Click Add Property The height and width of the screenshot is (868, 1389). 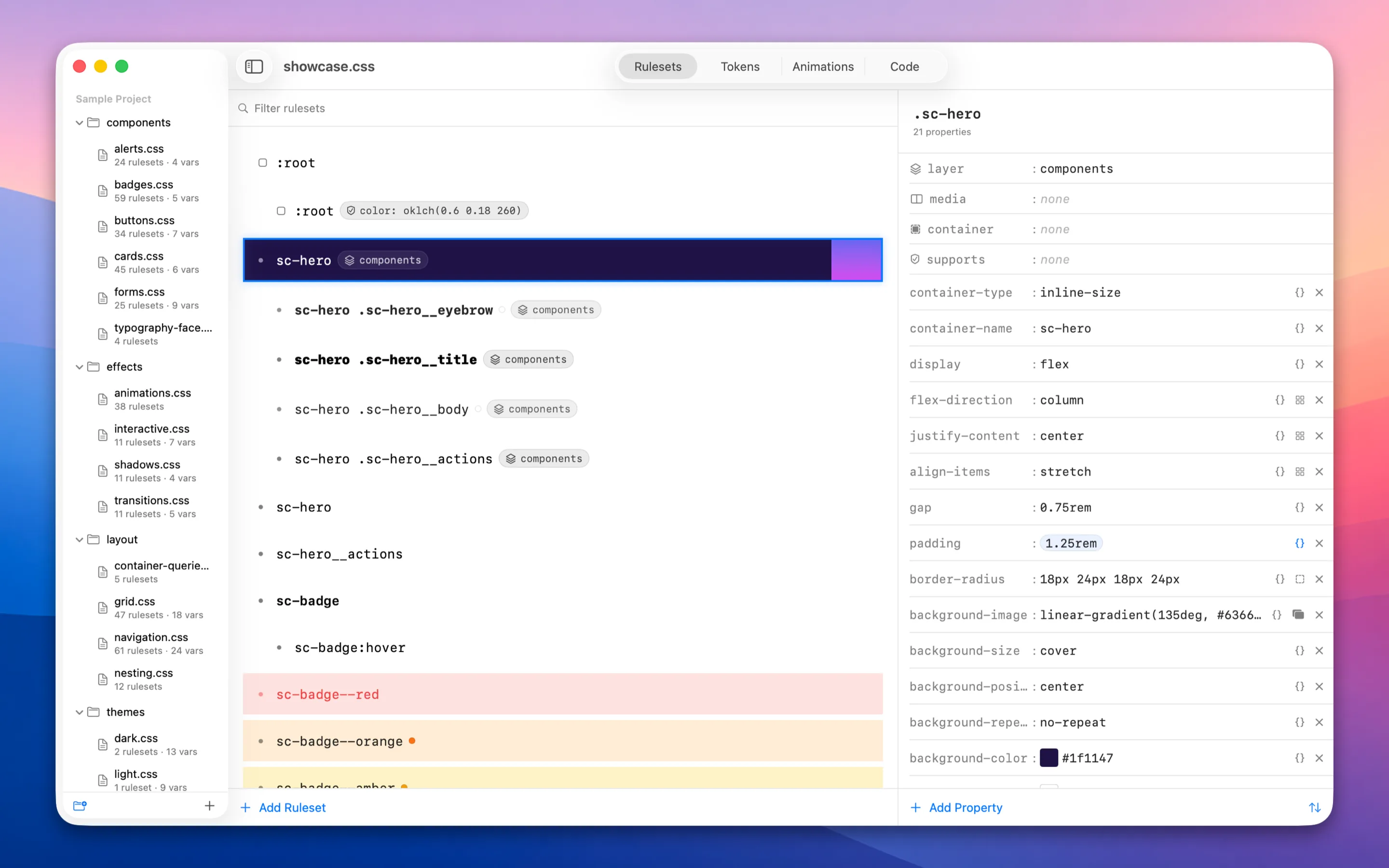tap(957, 808)
